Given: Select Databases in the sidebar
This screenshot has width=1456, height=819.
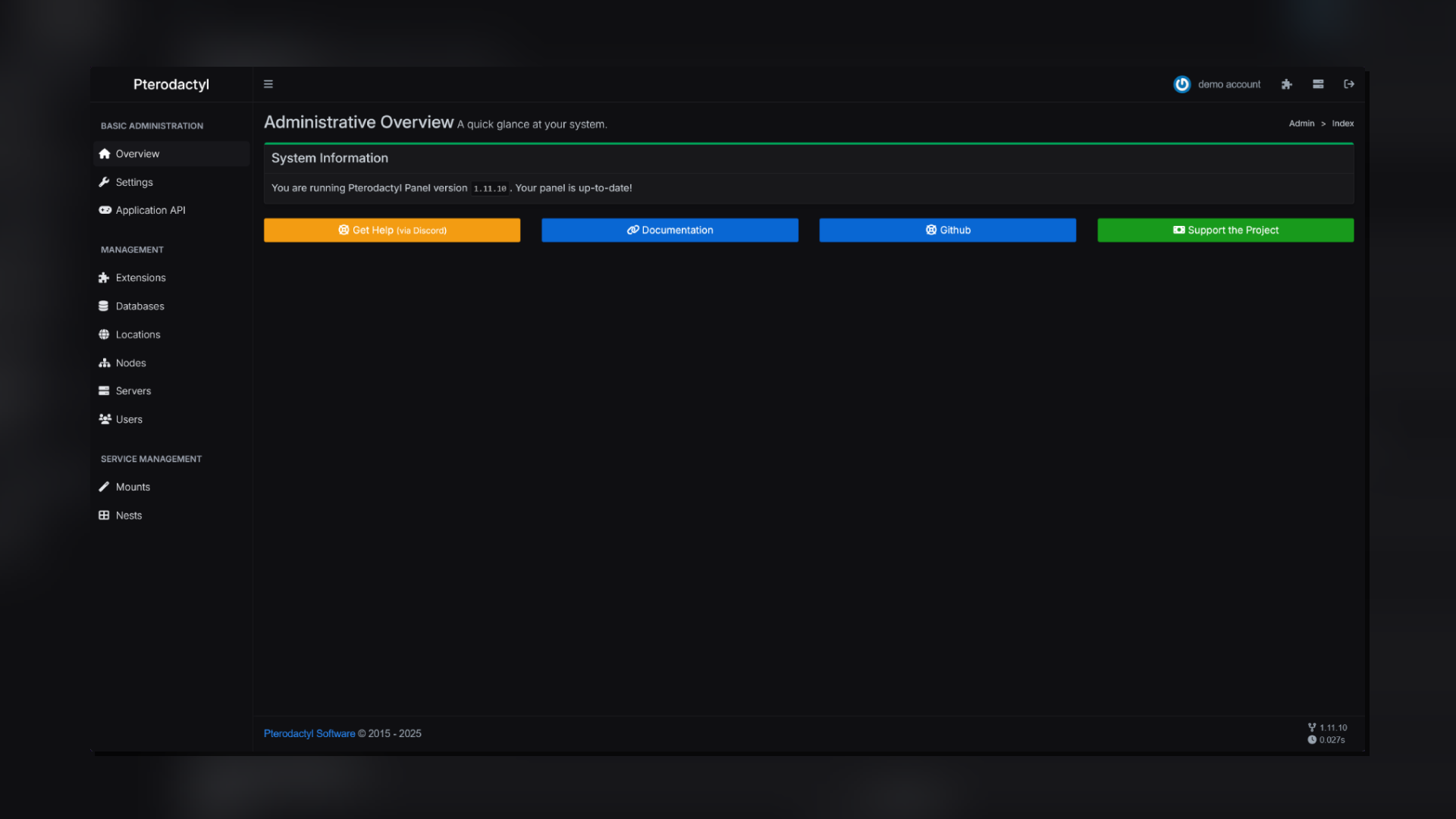Looking at the screenshot, I should (x=140, y=306).
